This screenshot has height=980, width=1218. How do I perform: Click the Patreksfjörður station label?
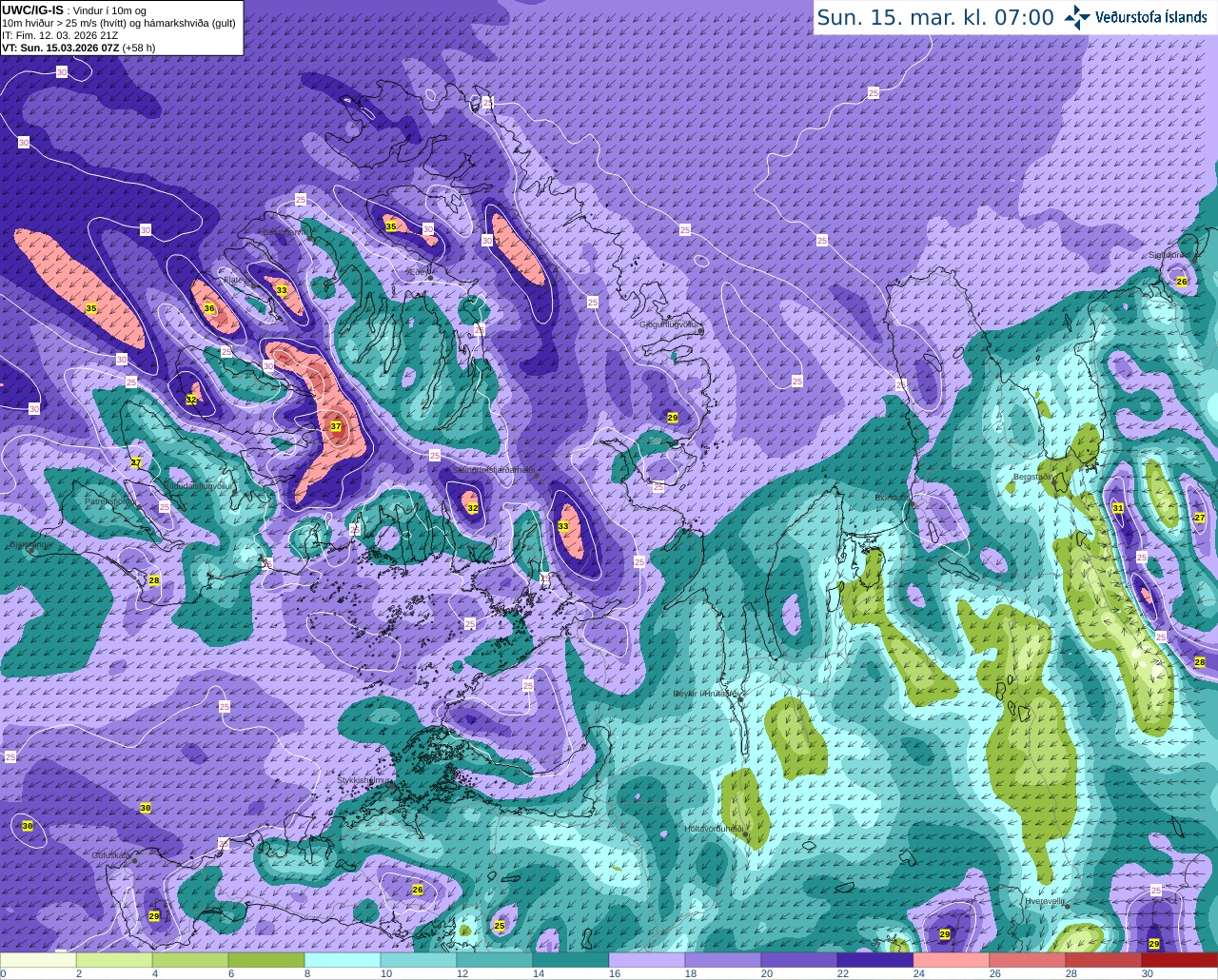coord(111,500)
